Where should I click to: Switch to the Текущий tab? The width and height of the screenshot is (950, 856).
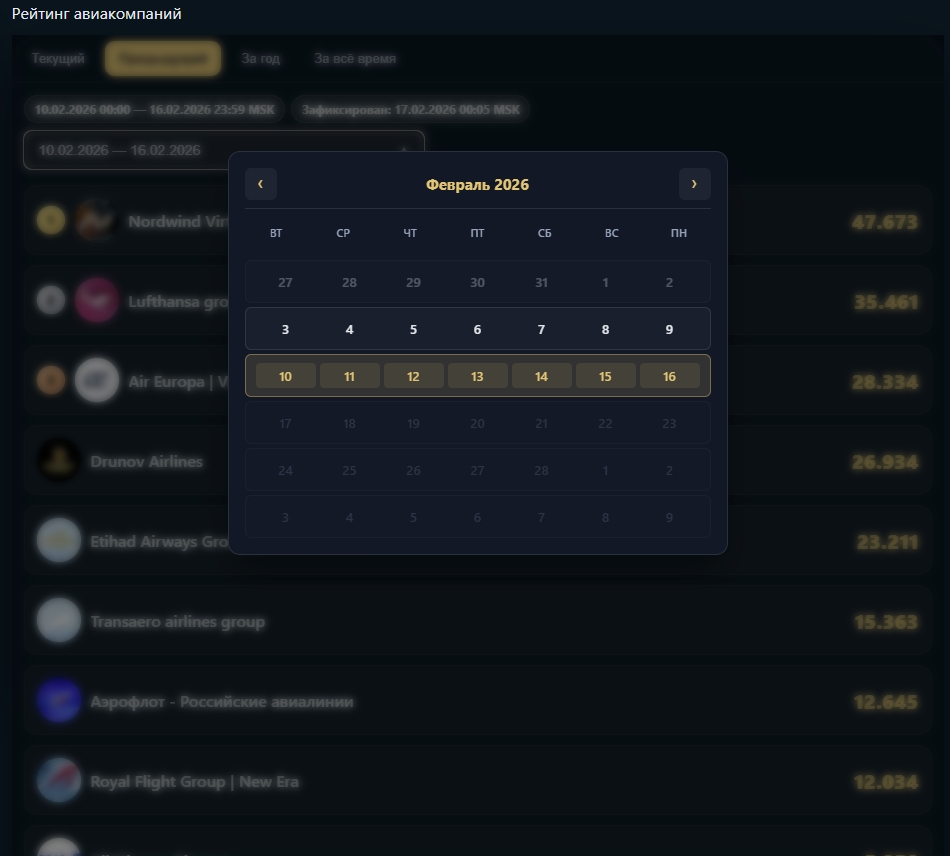tap(58, 59)
